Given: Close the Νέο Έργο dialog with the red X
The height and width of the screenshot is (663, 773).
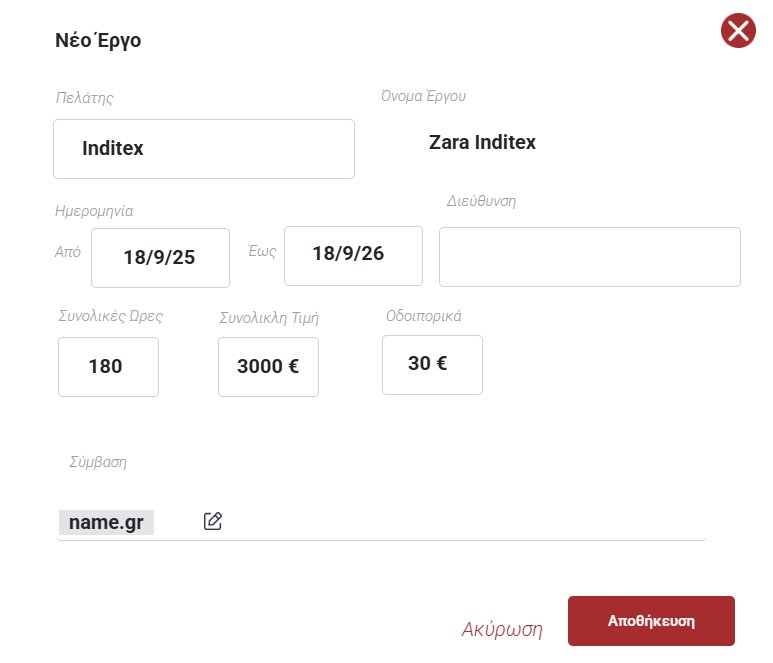Looking at the screenshot, I should click(x=738, y=31).
